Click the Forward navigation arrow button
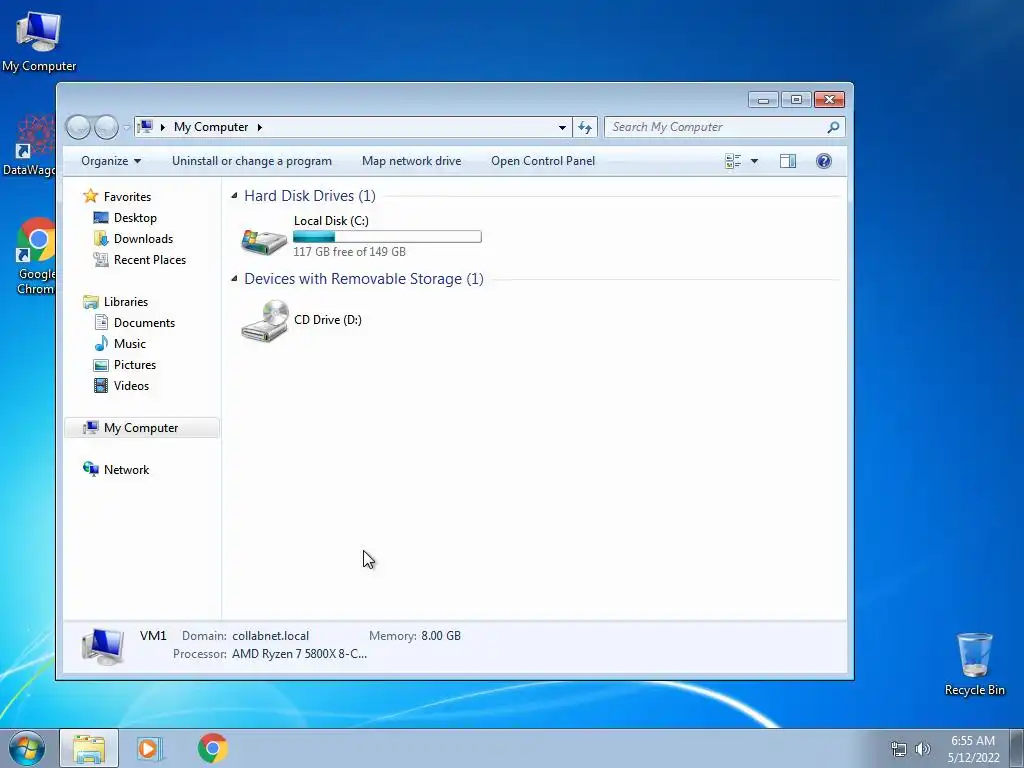 point(106,127)
